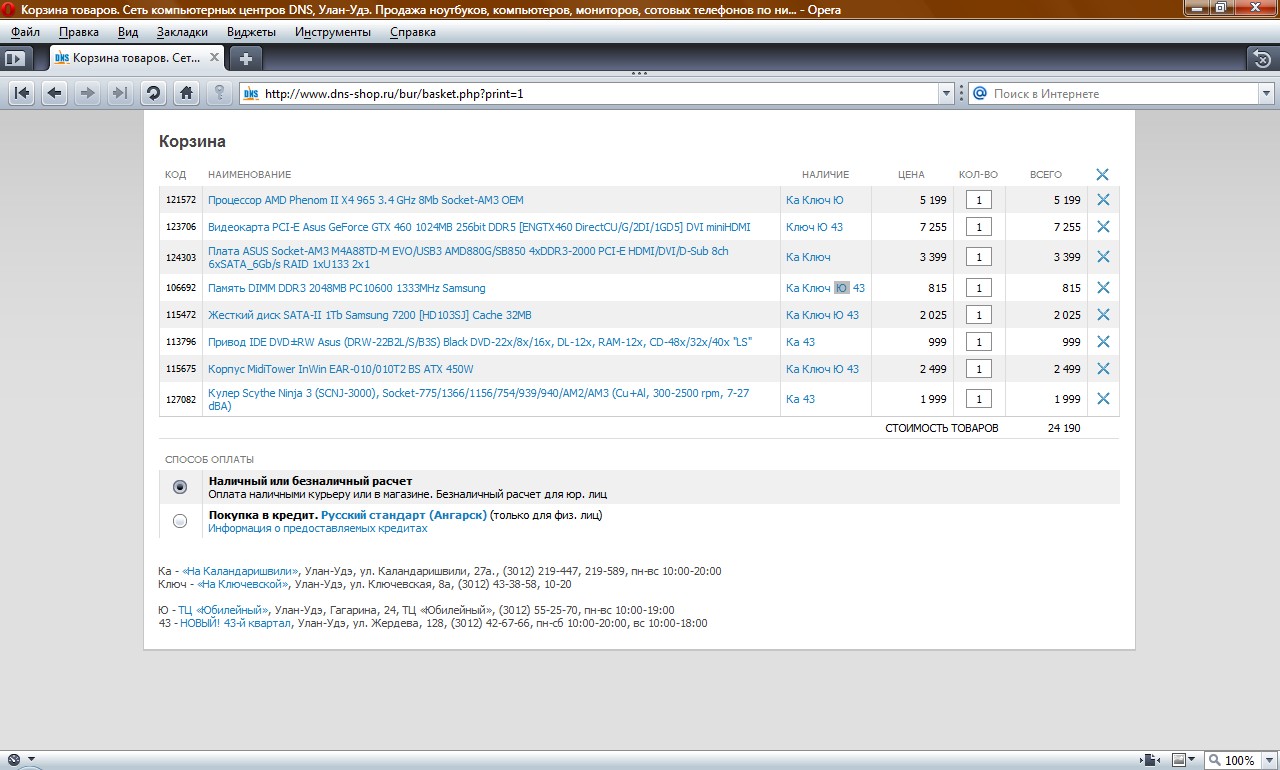Click the search engine icon in search box
Screen dimensions: 1280x770
click(980, 94)
